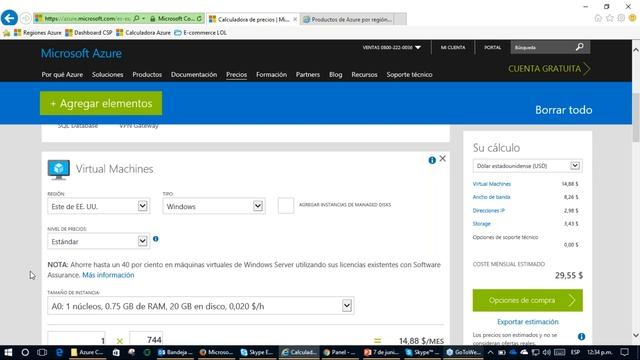Screen dimensions: 640x360
Task: Click the smiley feedback icon
Action: click(632, 18)
